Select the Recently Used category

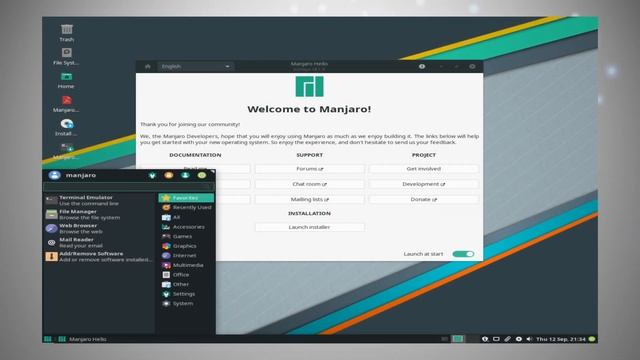point(186,207)
